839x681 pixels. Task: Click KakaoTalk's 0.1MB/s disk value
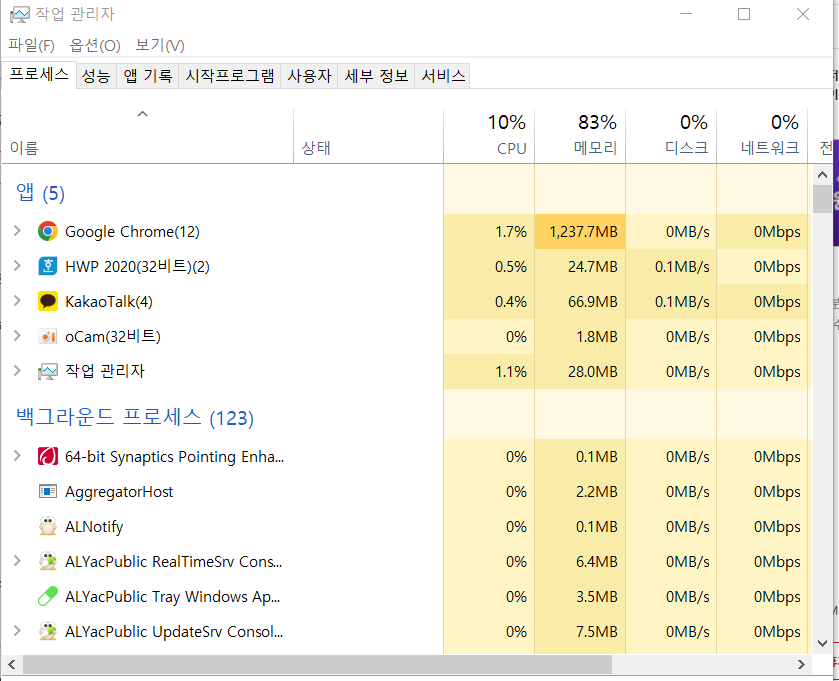682,302
